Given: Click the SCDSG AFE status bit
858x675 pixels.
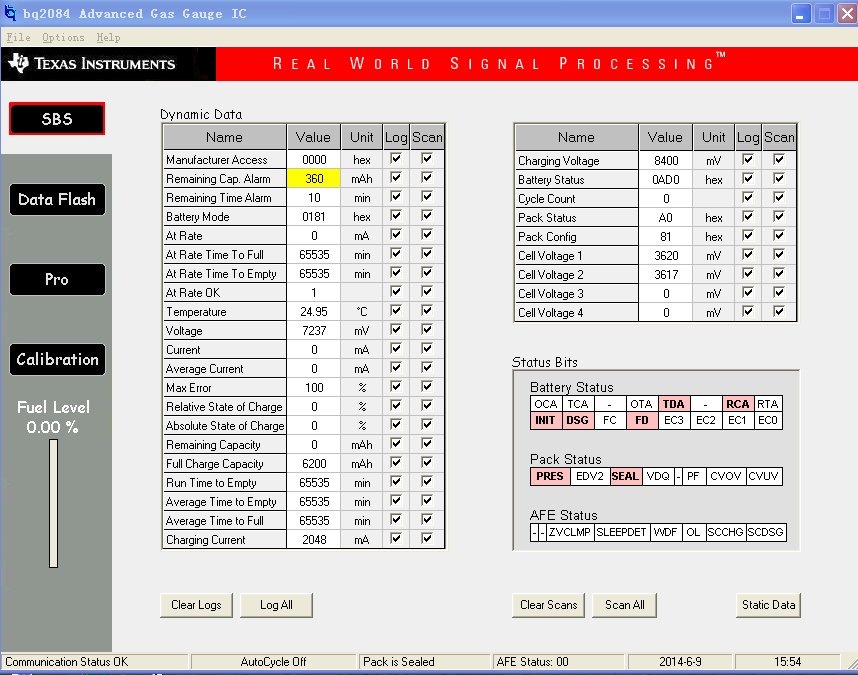Looking at the screenshot, I should (x=766, y=532).
